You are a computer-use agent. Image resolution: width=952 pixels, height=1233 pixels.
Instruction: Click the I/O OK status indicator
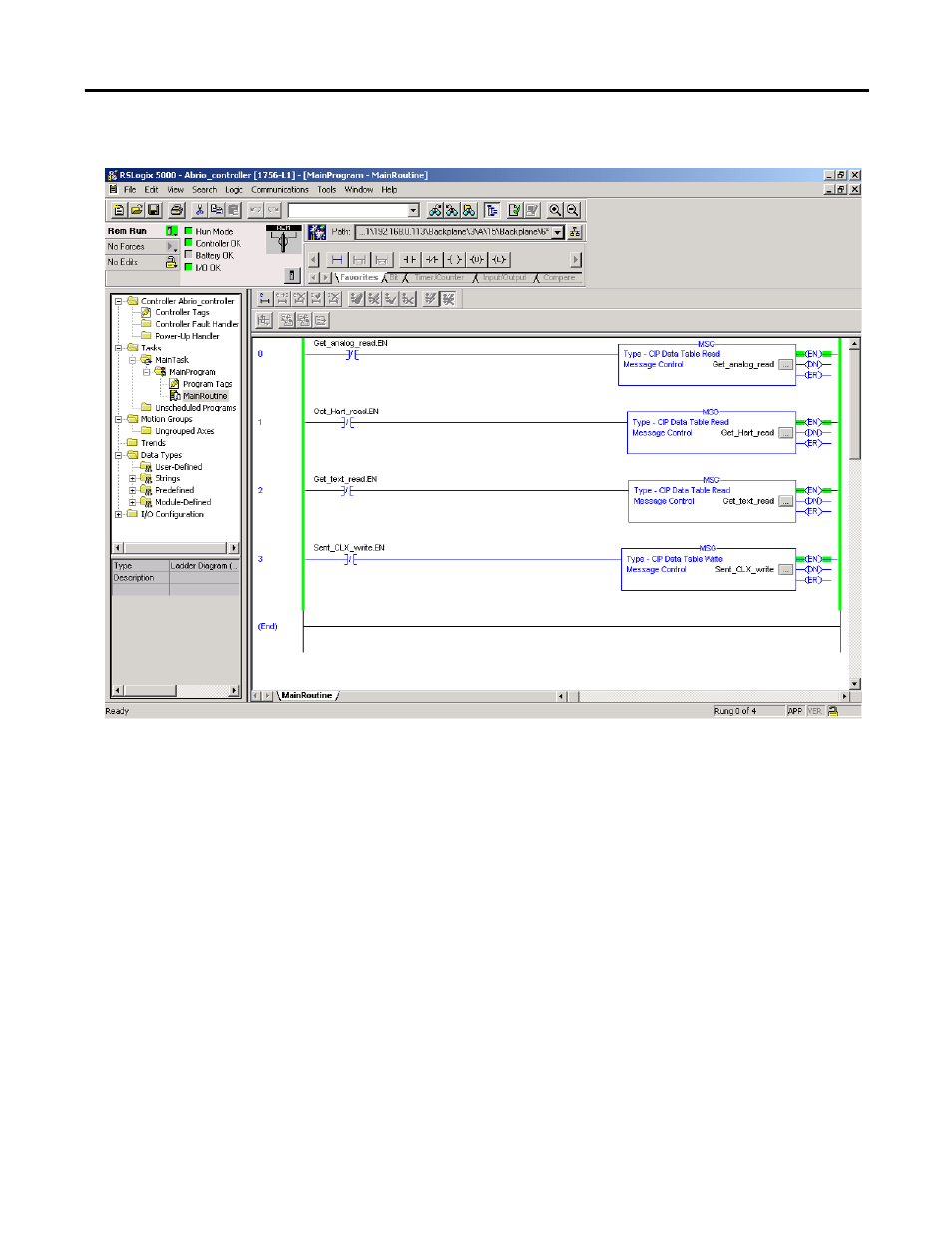[188, 267]
